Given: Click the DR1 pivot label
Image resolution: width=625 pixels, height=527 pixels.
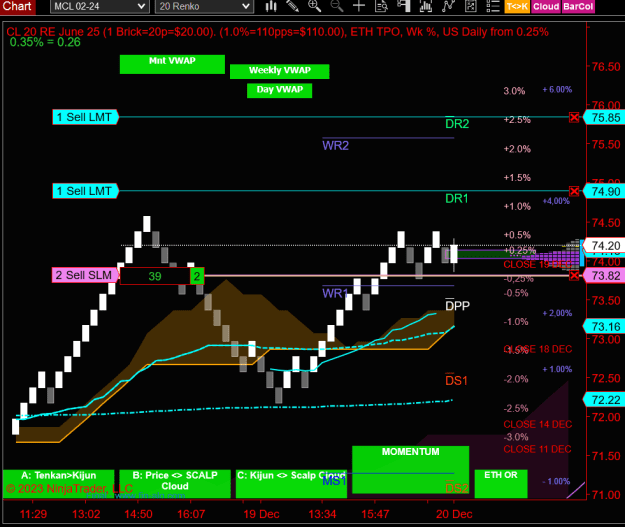Looking at the screenshot, I should (x=456, y=198).
